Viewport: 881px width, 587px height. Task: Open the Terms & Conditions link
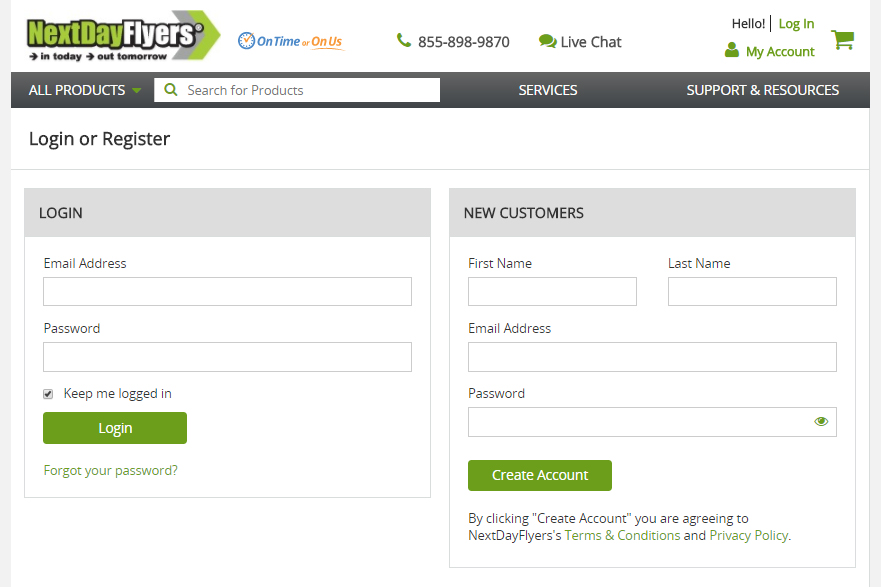pos(622,535)
